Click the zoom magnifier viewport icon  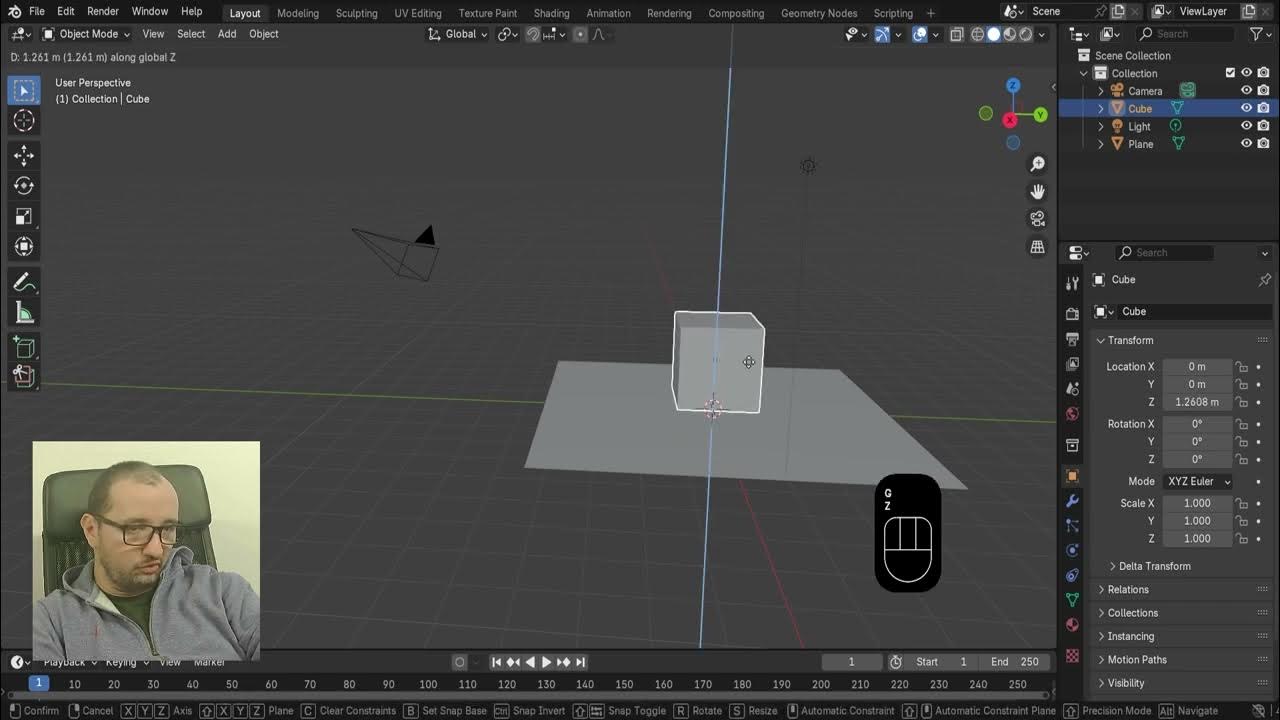click(x=1038, y=164)
